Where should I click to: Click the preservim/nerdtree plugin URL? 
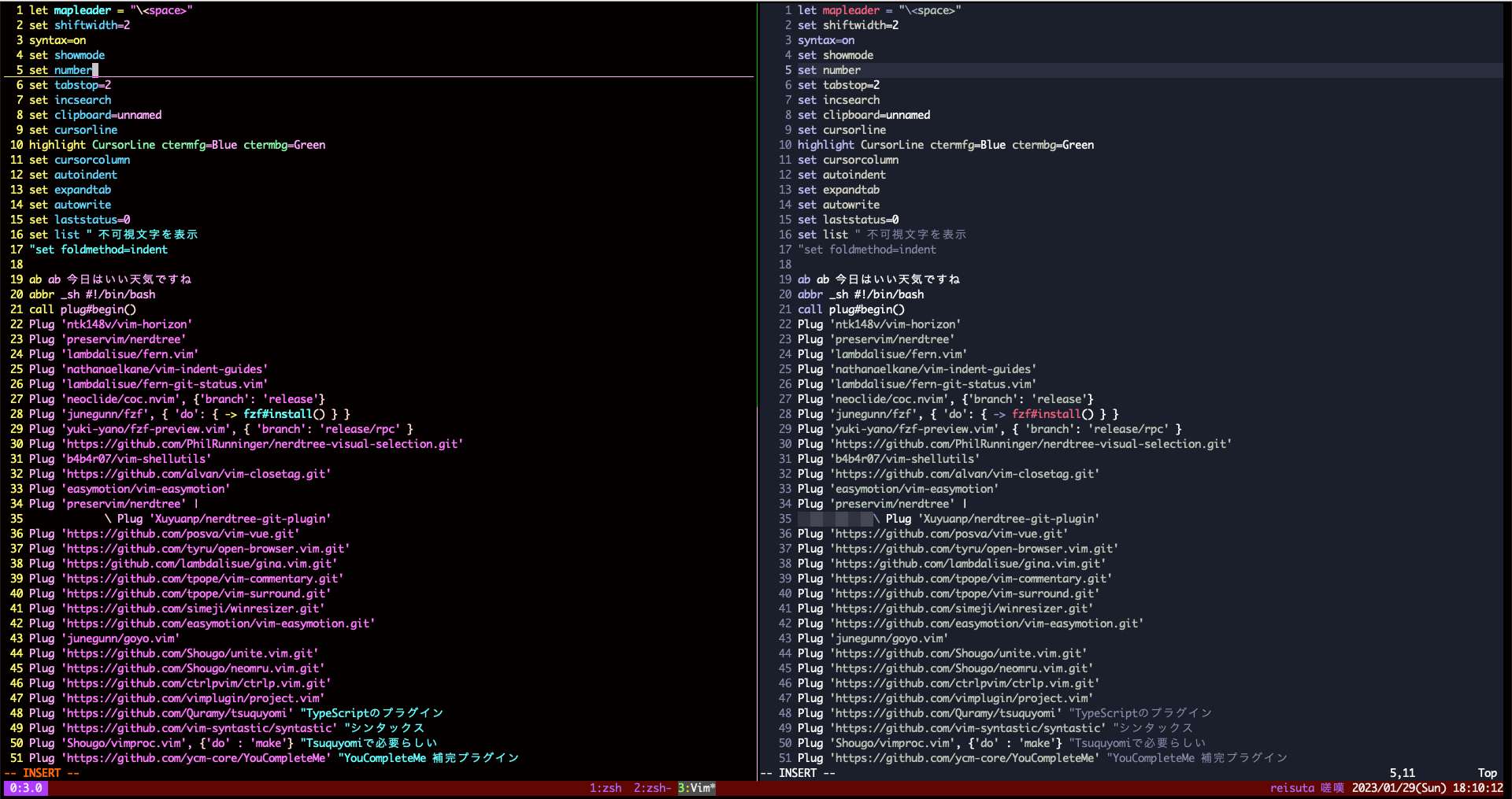pyautogui.click(x=123, y=339)
